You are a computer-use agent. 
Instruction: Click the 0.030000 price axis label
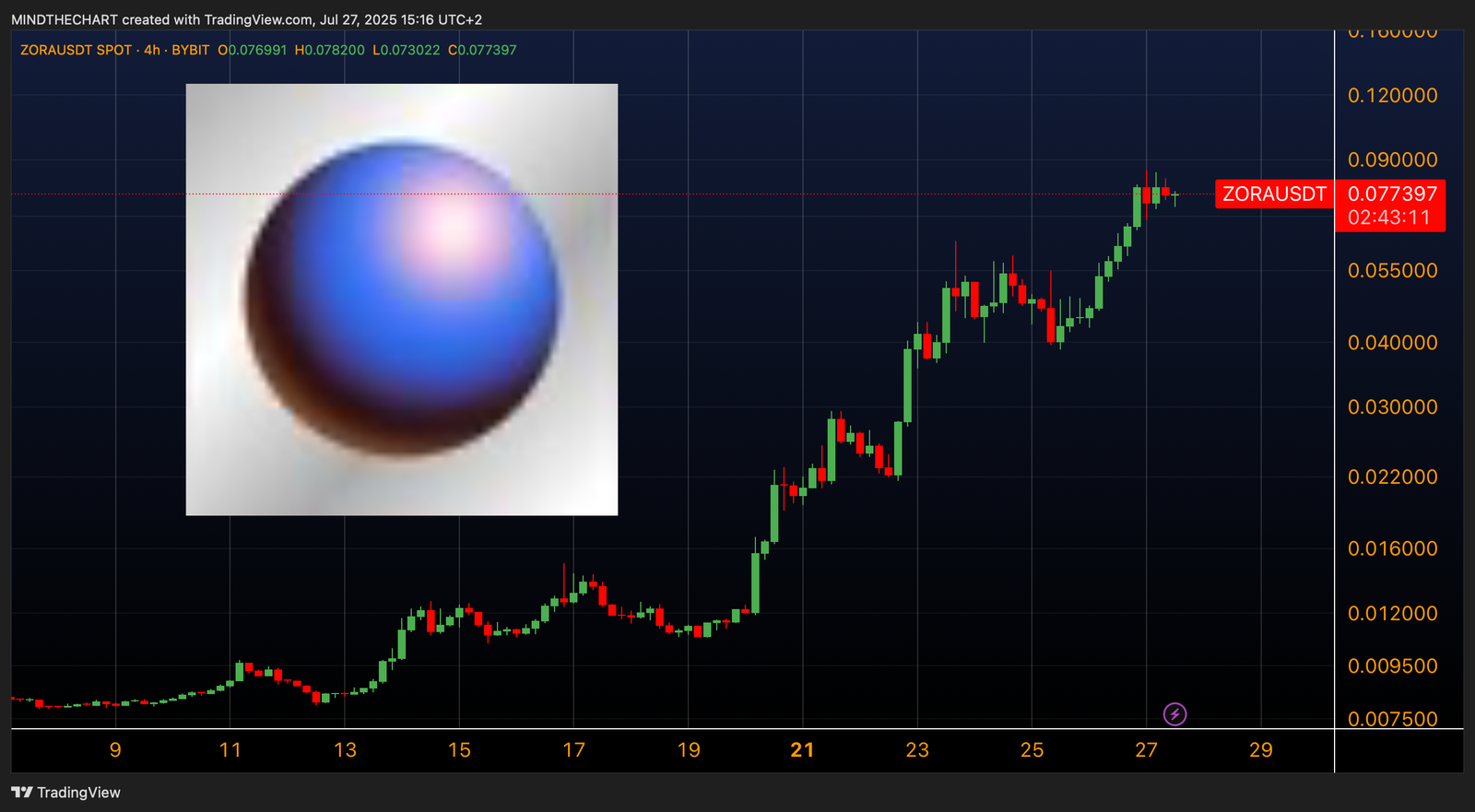[x=1392, y=407]
